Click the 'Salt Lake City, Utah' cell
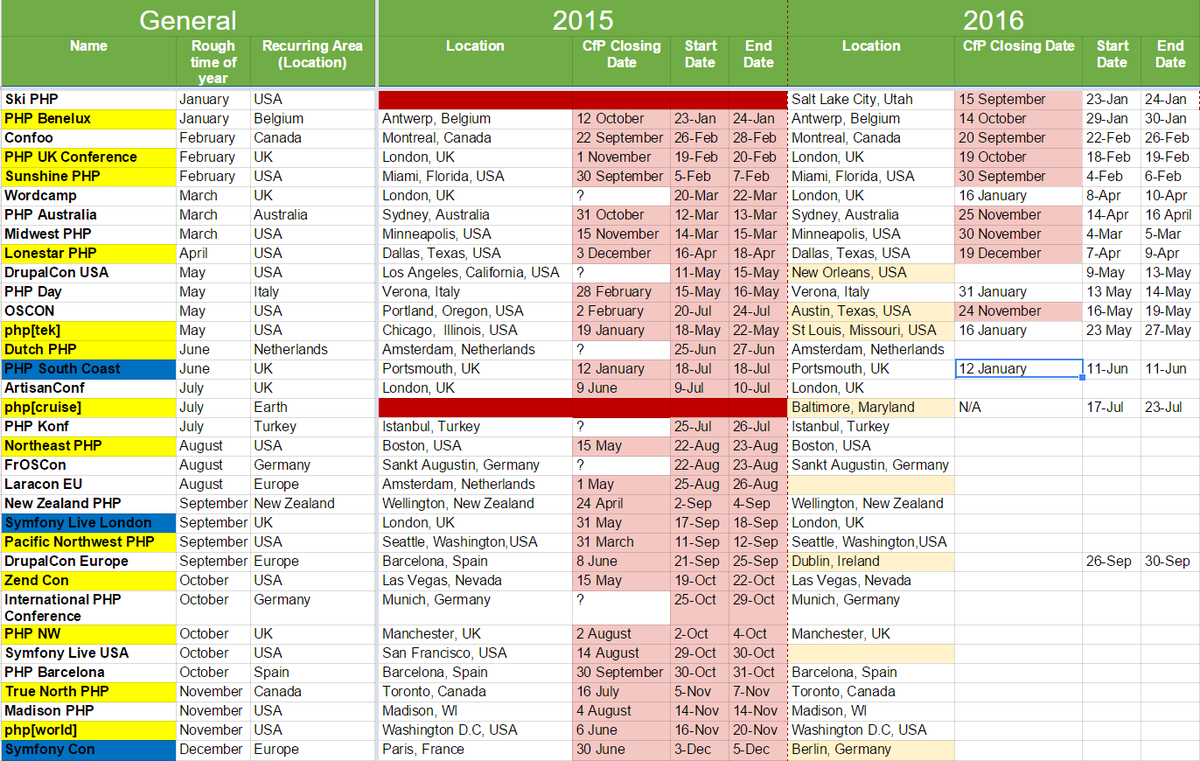 [x=871, y=99]
